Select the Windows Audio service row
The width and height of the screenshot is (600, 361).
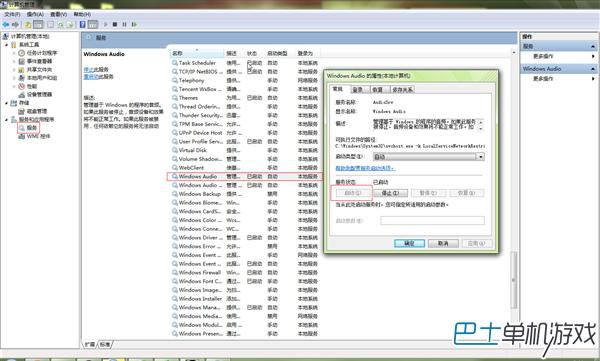pos(245,176)
